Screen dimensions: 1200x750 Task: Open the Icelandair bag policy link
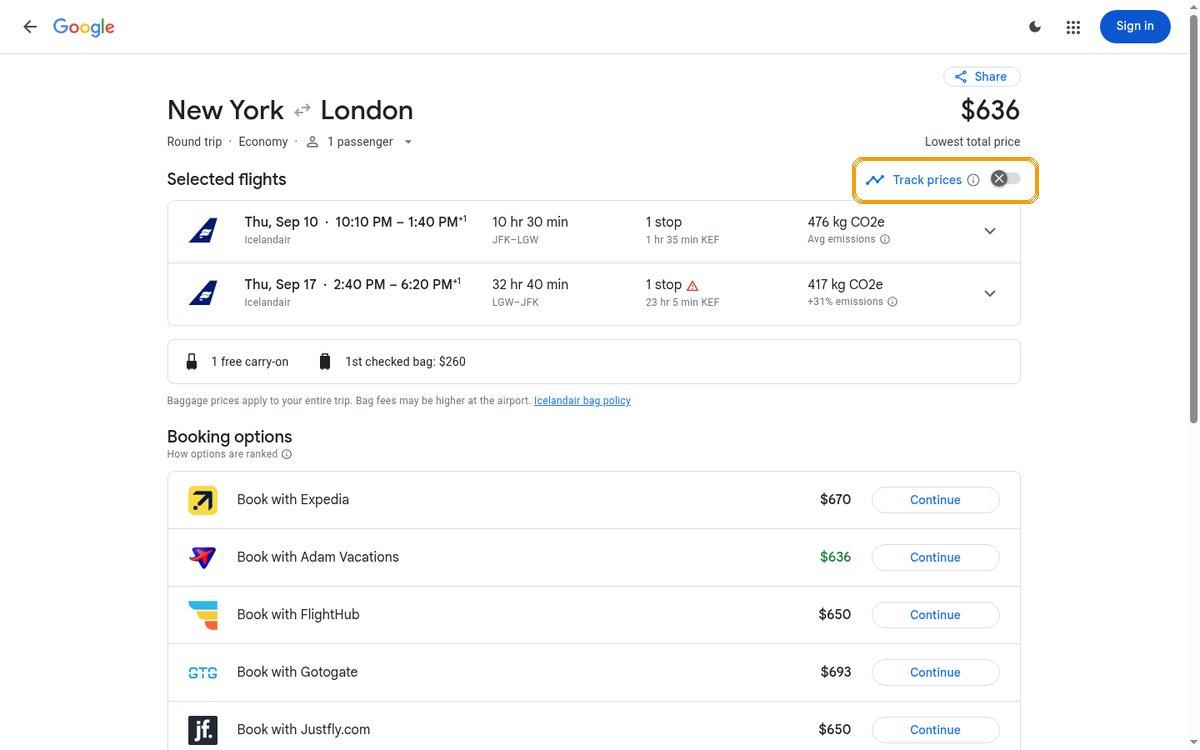click(x=582, y=401)
